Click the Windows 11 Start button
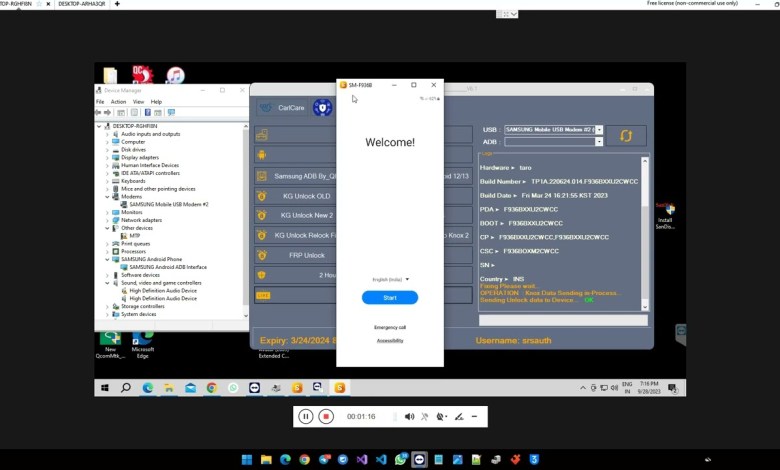The height and width of the screenshot is (470, 780). pos(246,459)
